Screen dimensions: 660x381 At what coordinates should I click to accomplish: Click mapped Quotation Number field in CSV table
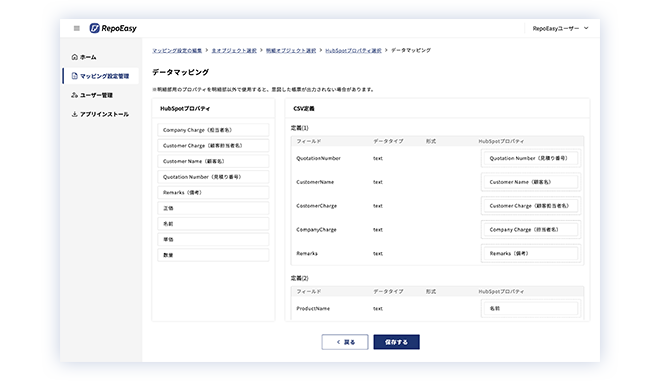click(x=531, y=158)
